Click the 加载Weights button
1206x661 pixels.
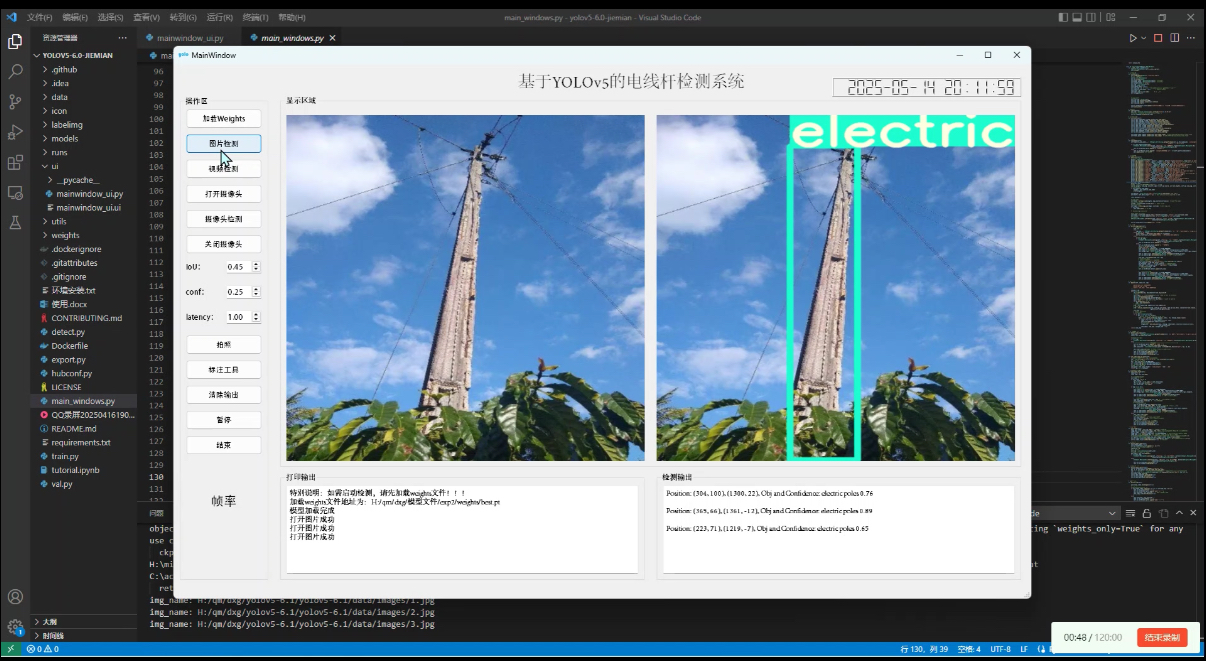pos(224,118)
